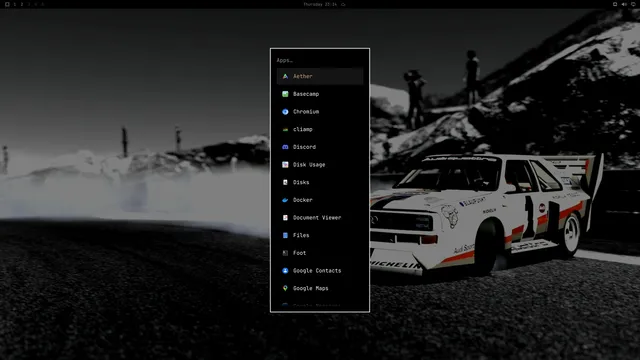Launch Docker via its whale icon
This screenshot has width=640, height=360.
point(285,200)
